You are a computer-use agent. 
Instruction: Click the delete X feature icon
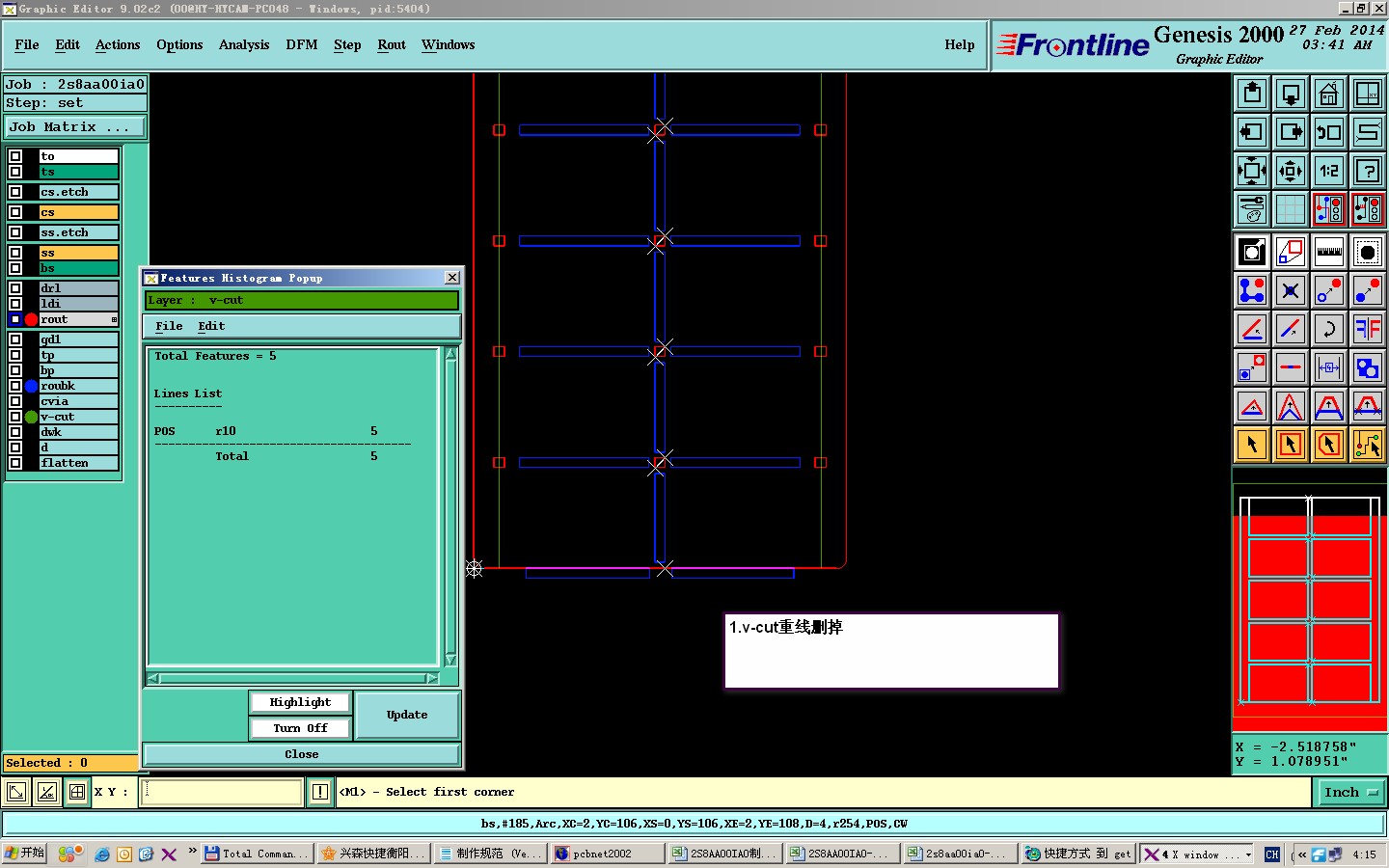pyautogui.click(x=1291, y=290)
